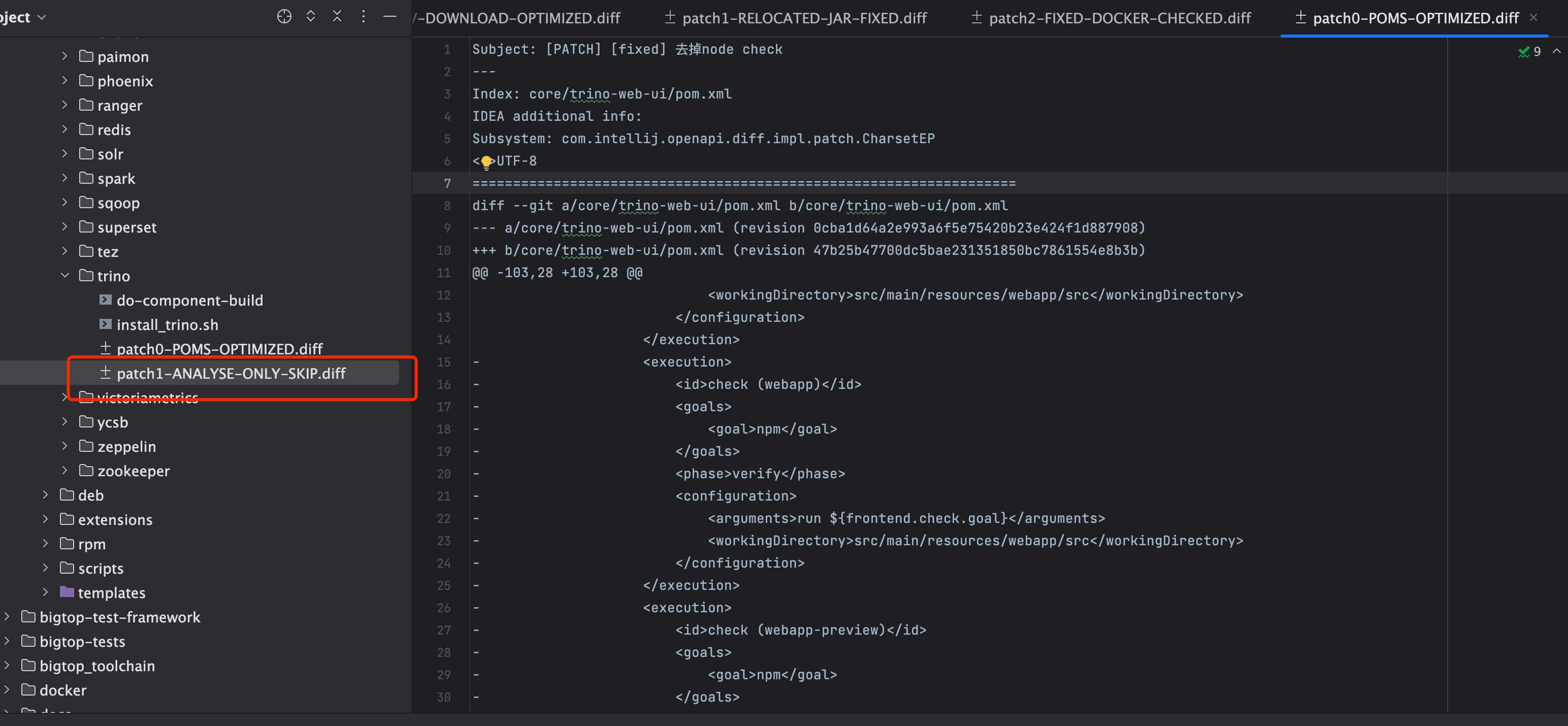Click gutter line number 7
The width and height of the screenshot is (1568, 726).
(x=447, y=183)
